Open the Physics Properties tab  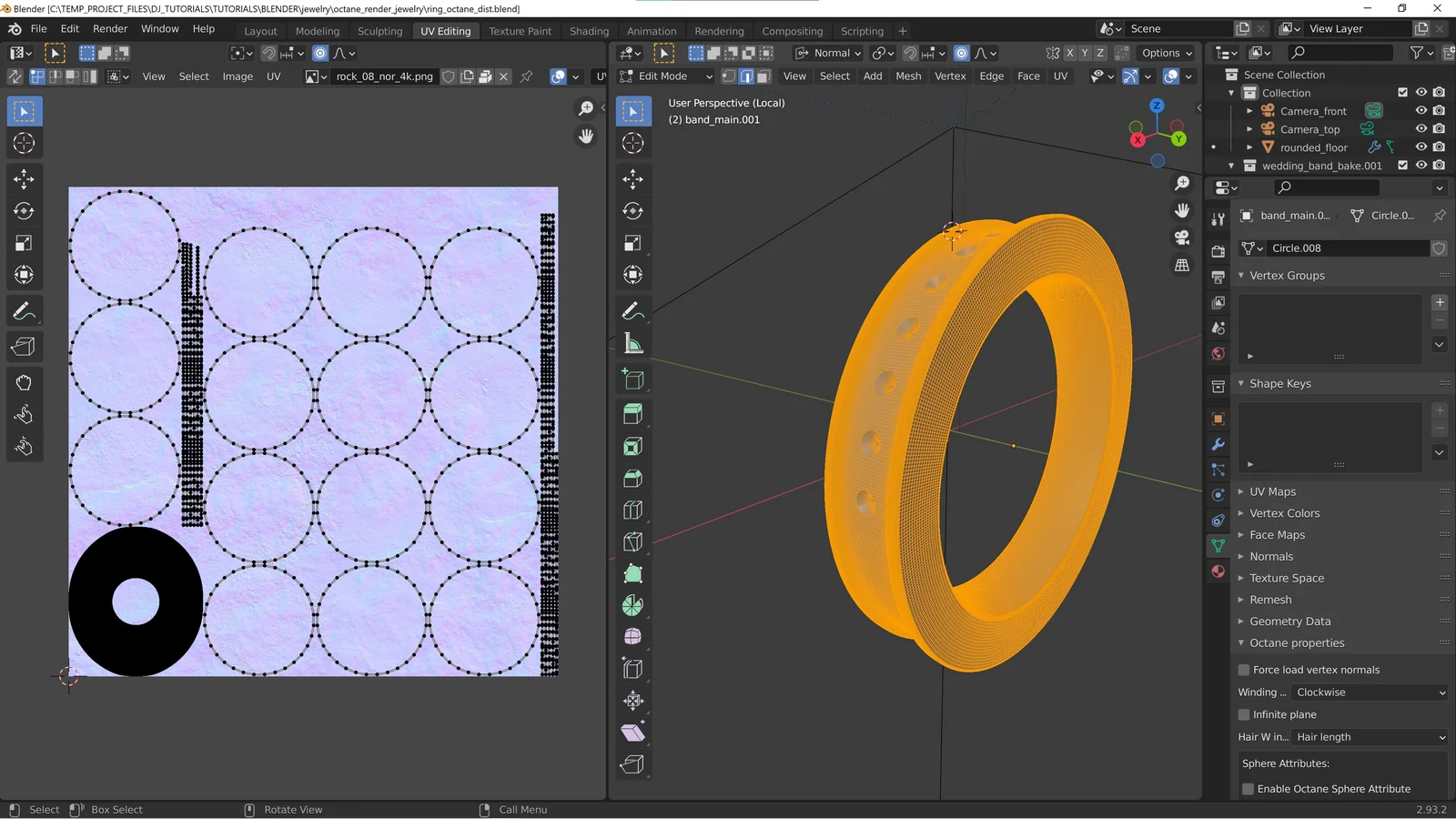1218,495
